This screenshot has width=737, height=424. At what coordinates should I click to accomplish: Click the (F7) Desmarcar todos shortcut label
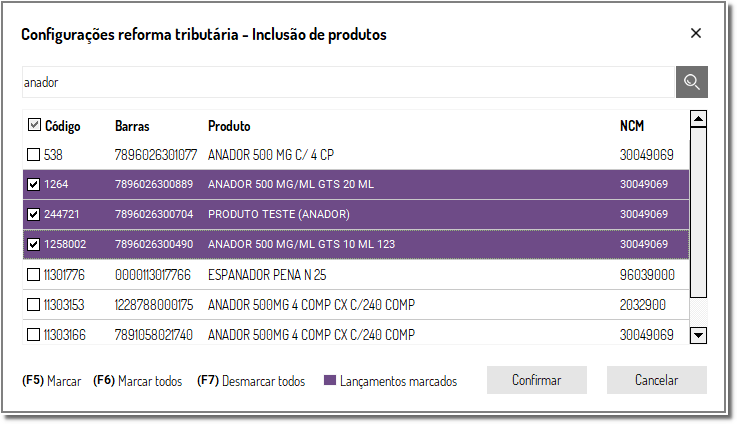tap(251, 381)
